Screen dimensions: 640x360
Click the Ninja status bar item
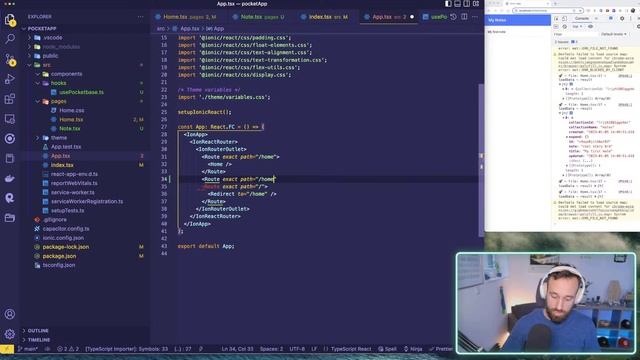pyautogui.click(x=413, y=349)
